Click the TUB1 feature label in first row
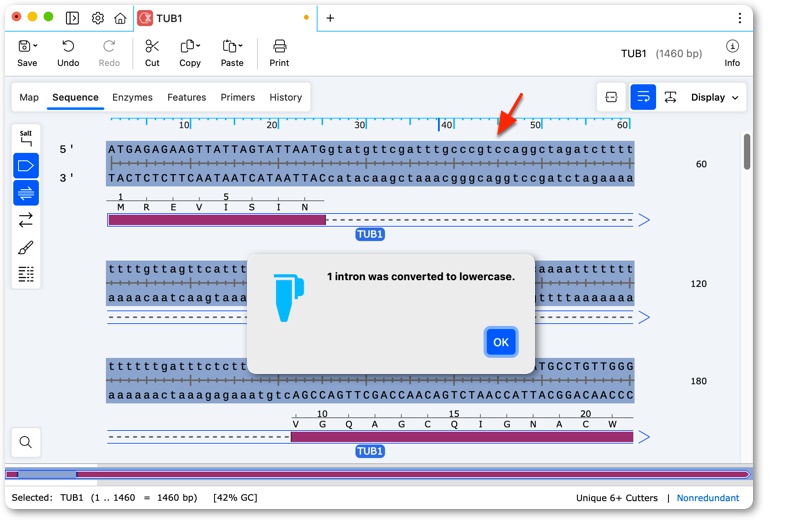Viewport: 791px width, 520px height. 370,234
